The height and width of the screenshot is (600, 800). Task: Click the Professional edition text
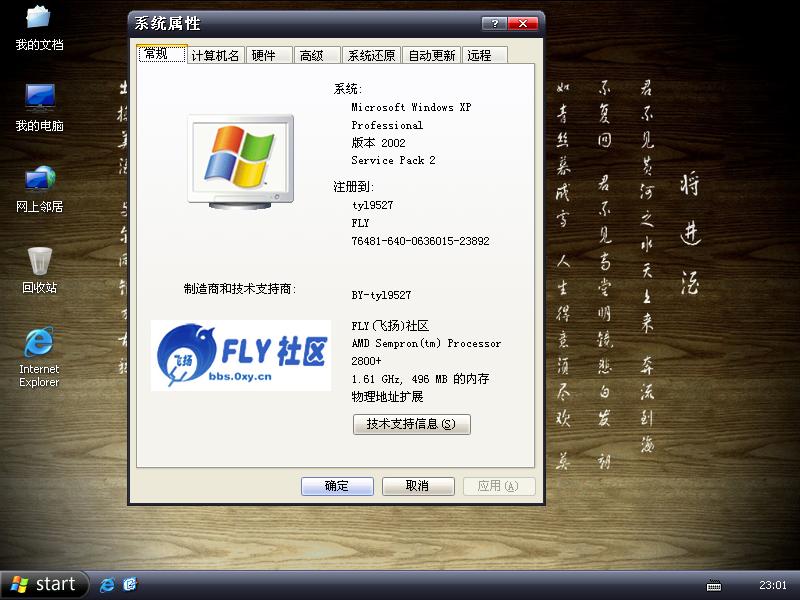pyautogui.click(x=387, y=125)
